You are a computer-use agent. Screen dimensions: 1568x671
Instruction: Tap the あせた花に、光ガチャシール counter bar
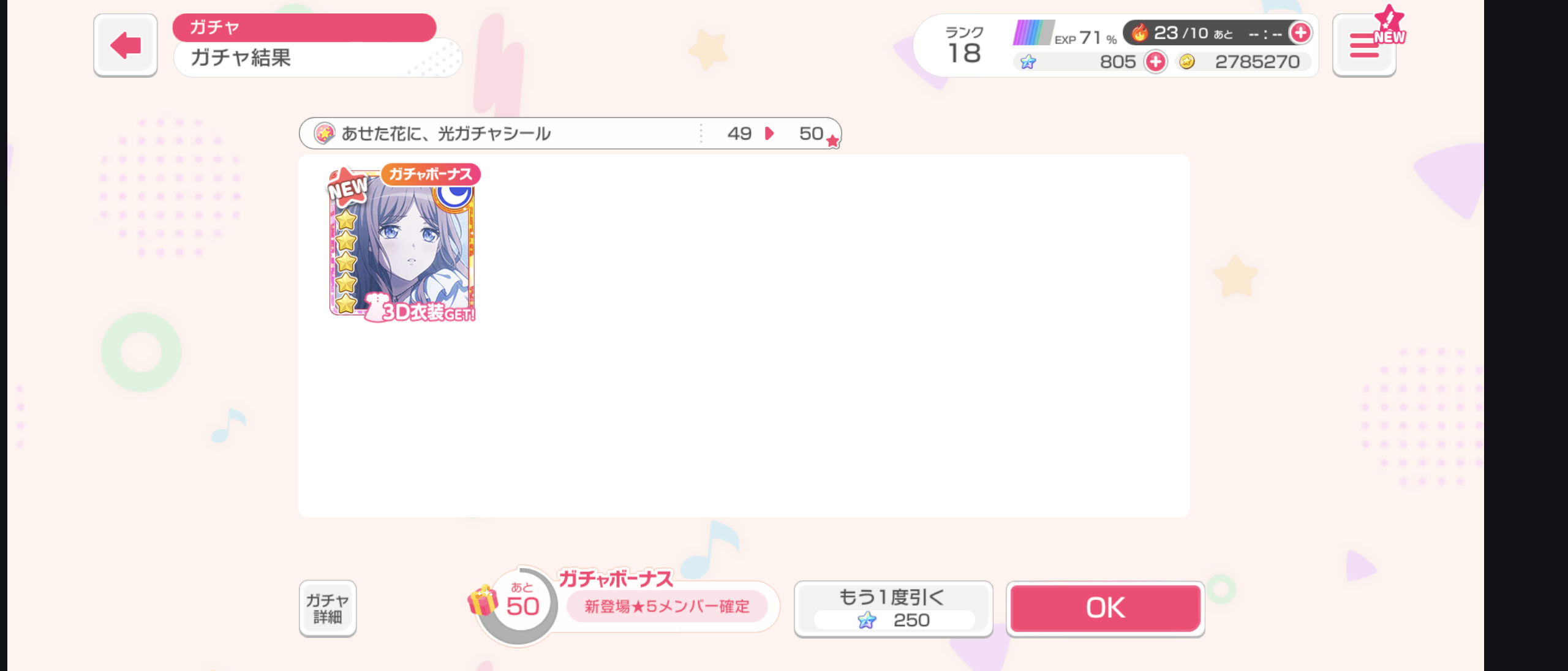570,133
